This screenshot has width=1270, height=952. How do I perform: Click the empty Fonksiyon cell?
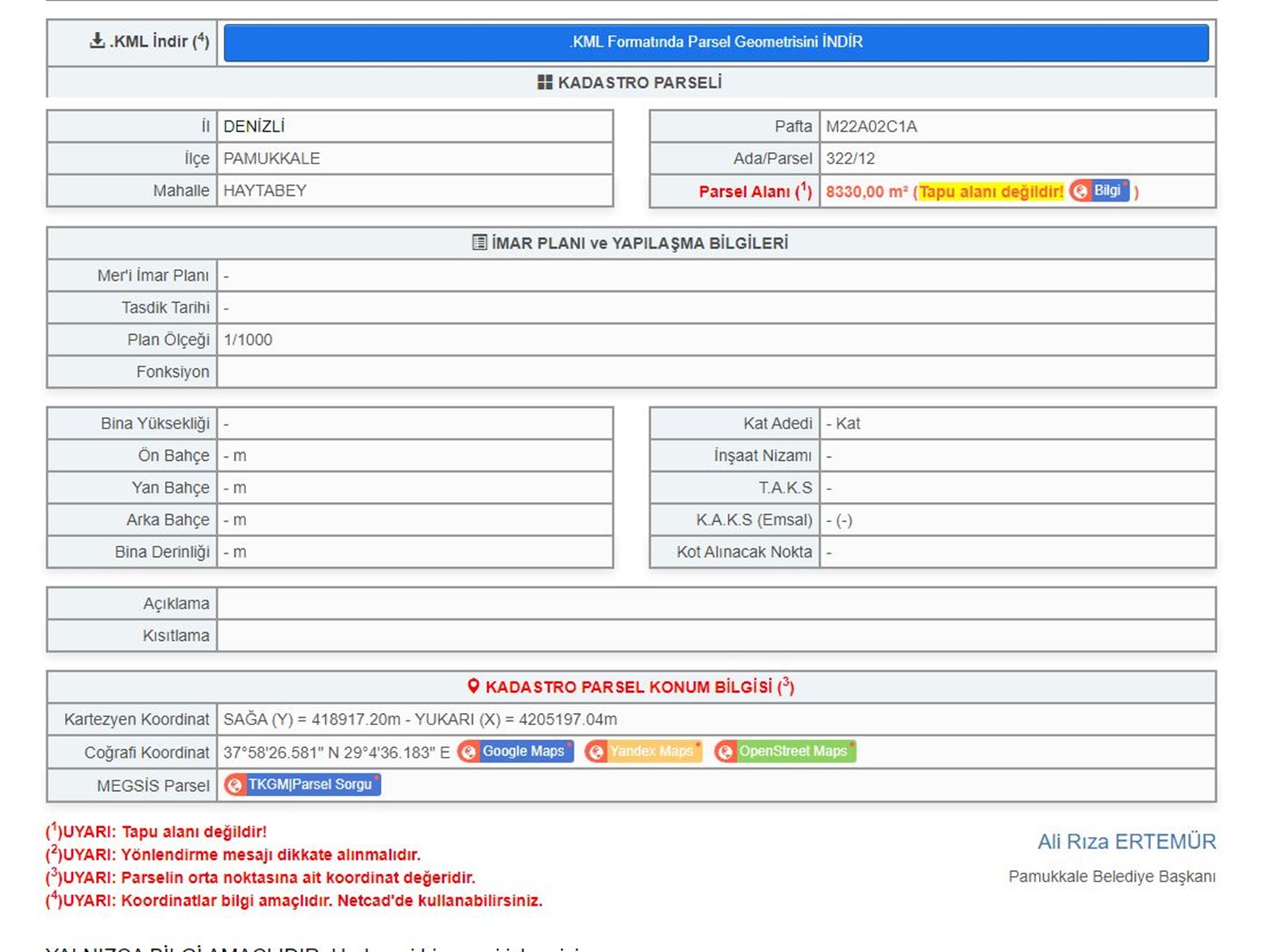click(x=714, y=372)
